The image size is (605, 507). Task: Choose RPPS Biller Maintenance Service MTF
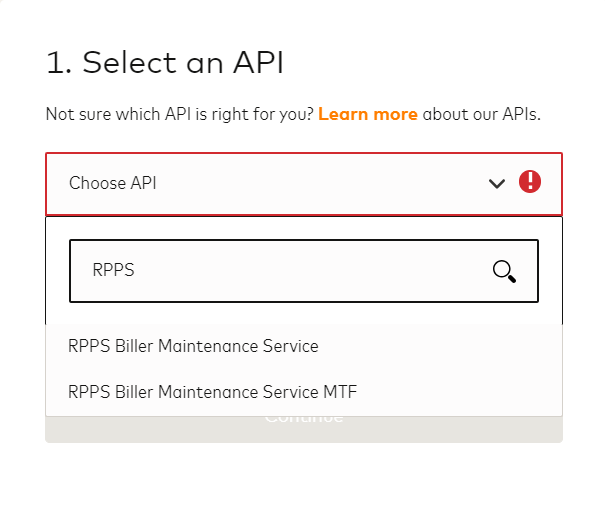click(x=212, y=391)
